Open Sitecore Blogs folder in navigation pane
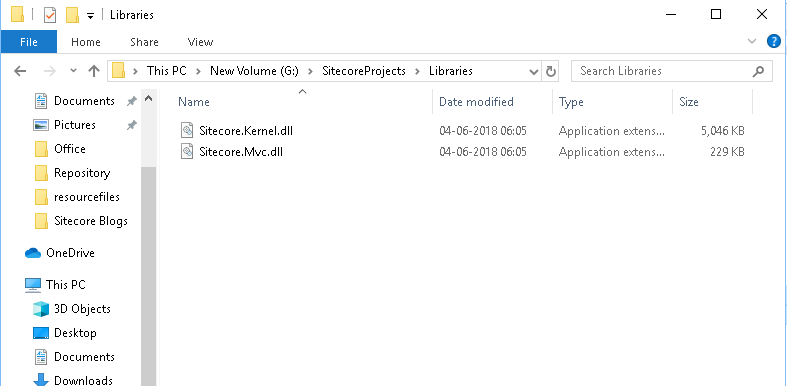Screen dimensions: 787x386 (x=91, y=221)
